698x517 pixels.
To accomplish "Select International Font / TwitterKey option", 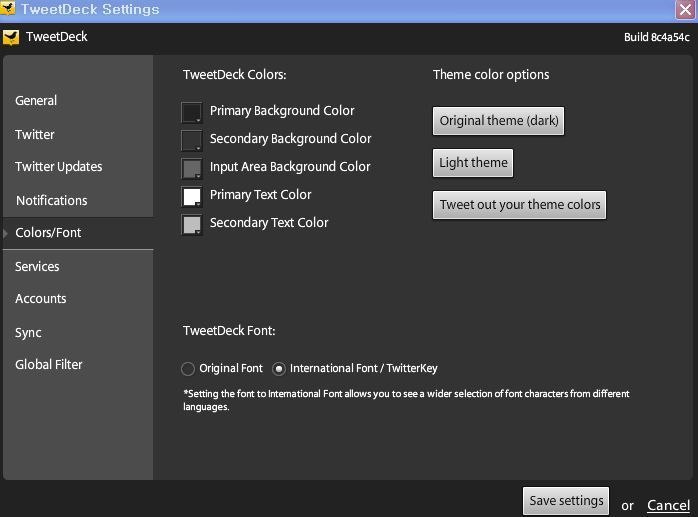I will (x=279, y=369).
